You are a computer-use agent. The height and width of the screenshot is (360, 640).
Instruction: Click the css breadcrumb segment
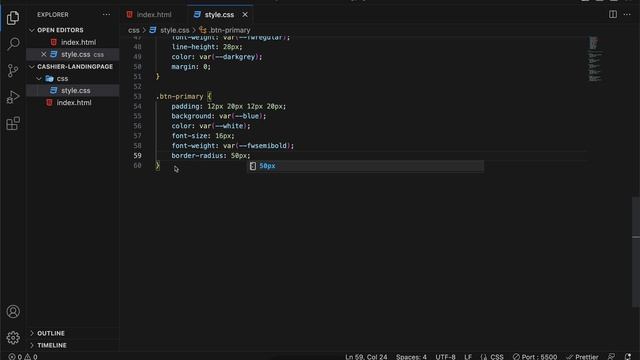pos(133,30)
